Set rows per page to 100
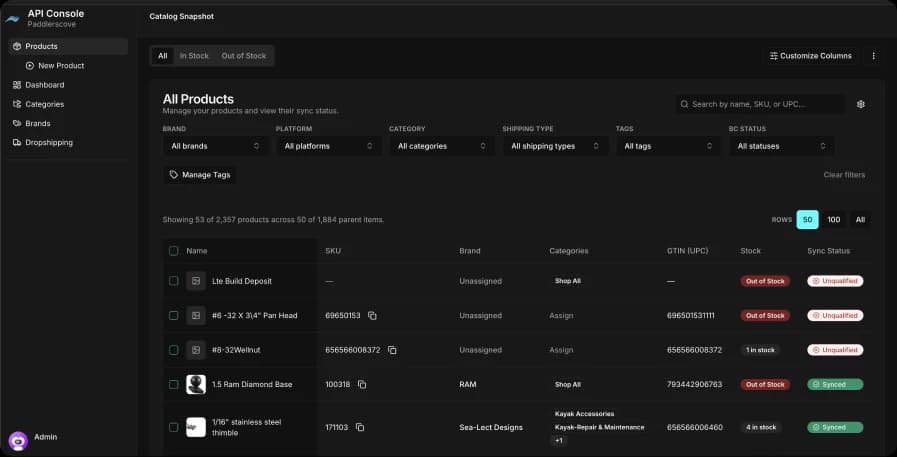 833,219
